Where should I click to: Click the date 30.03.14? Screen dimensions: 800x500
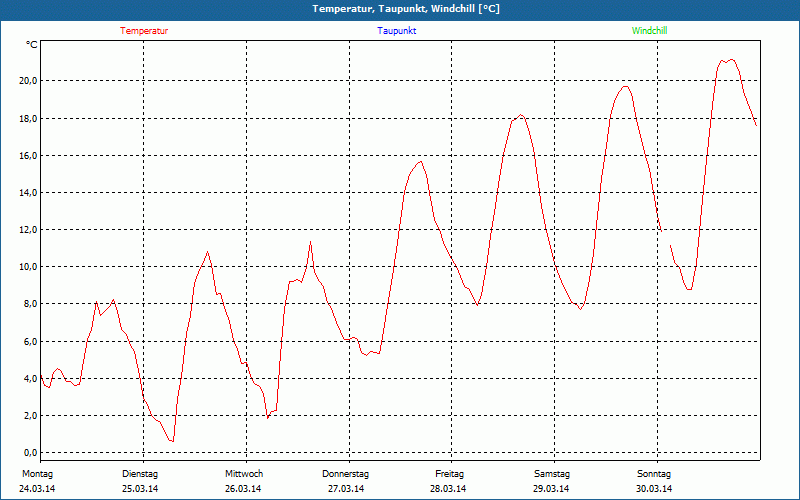point(654,489)
